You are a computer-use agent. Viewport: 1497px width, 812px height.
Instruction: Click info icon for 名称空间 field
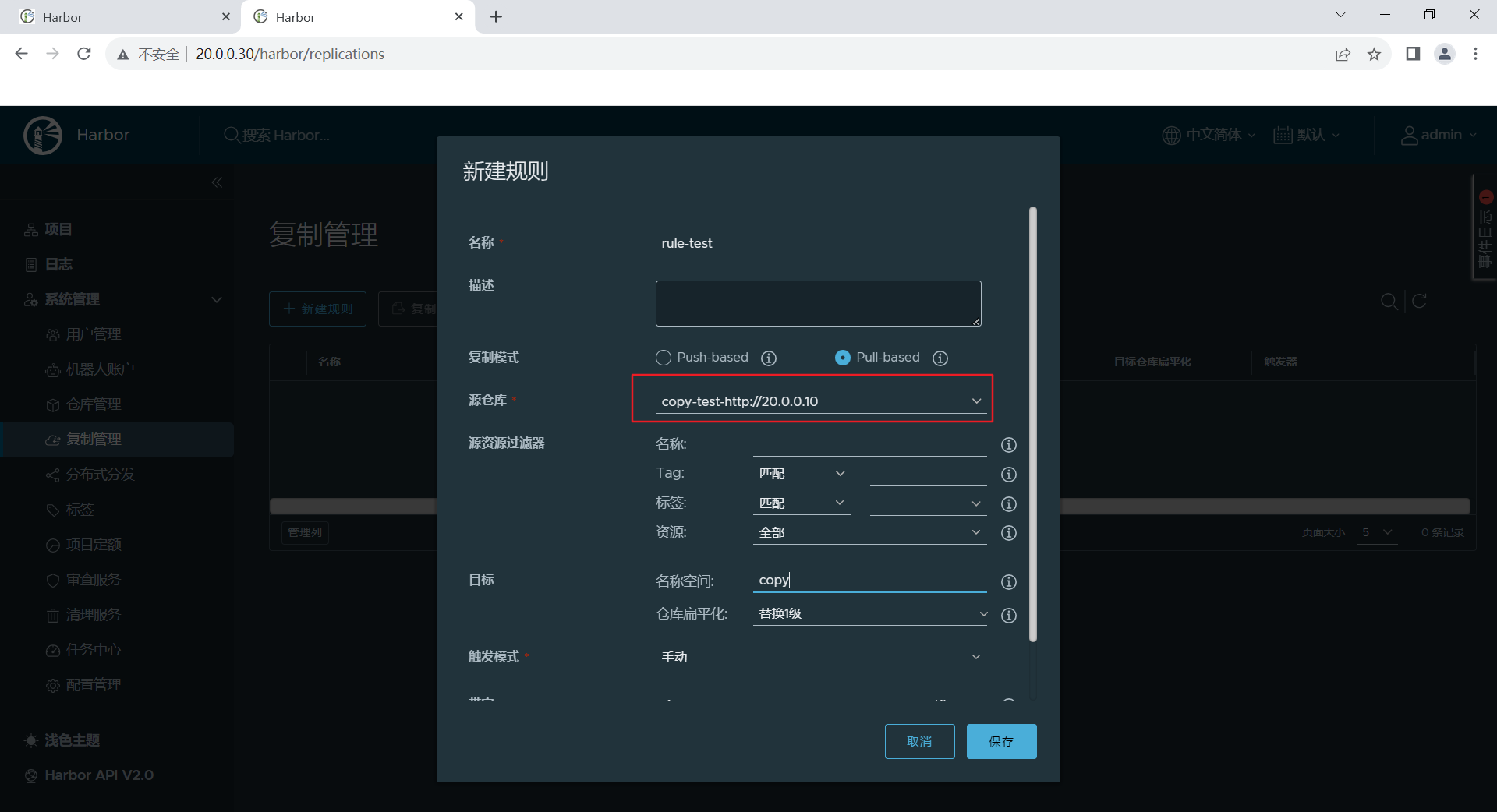[x=1009, y=582]
